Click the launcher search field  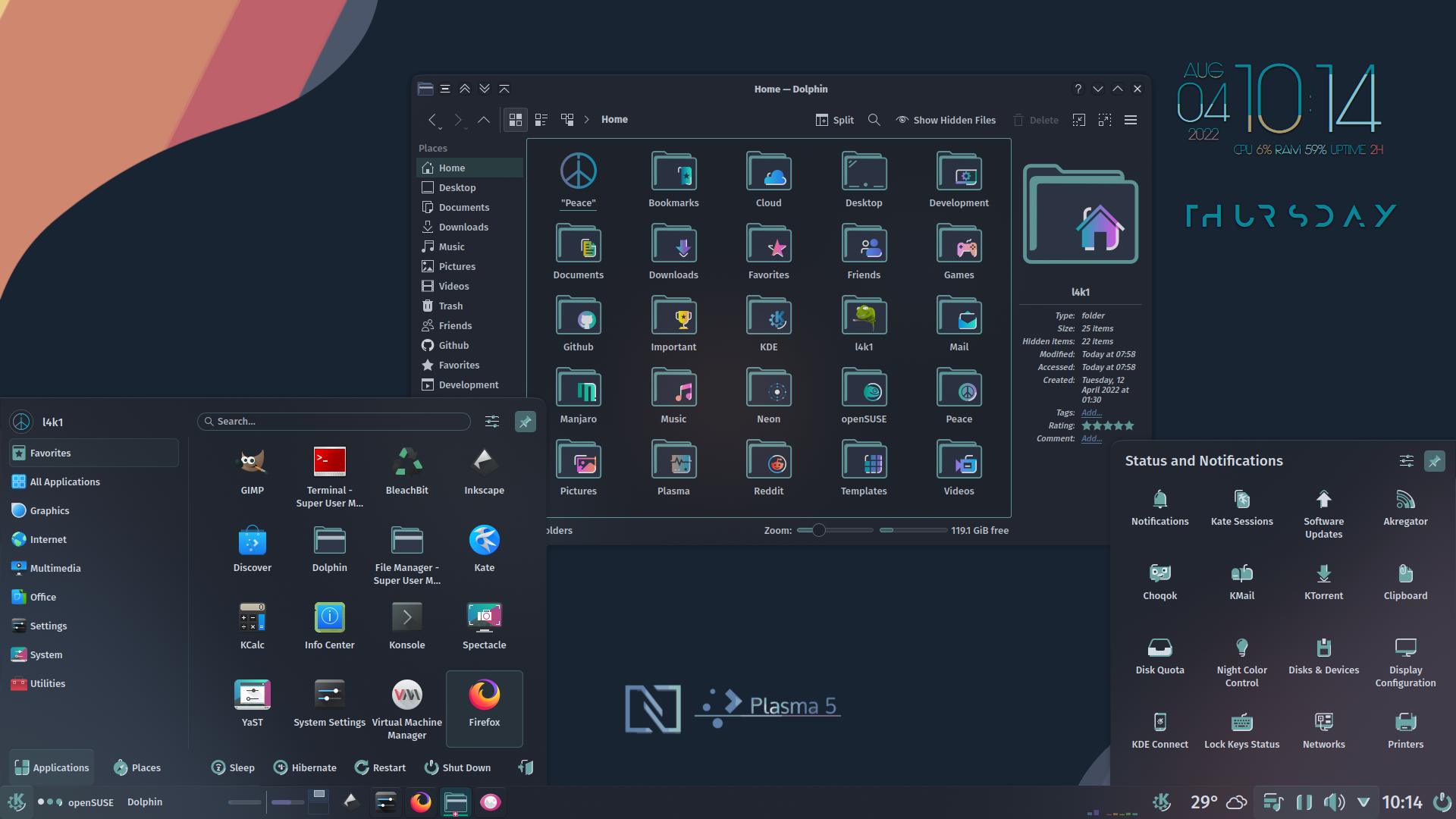tap(334, 421)
